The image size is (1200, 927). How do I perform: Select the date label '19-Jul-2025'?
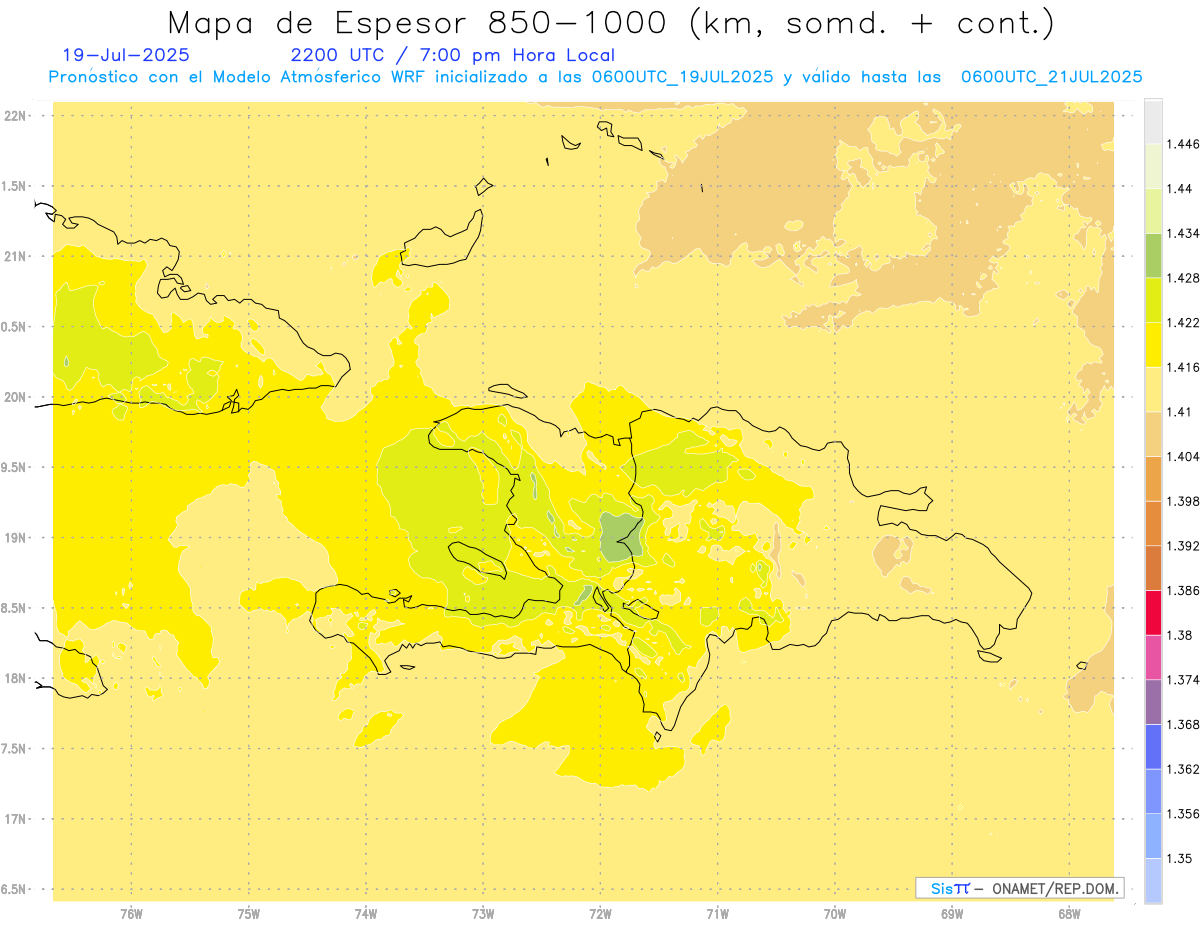126,56
